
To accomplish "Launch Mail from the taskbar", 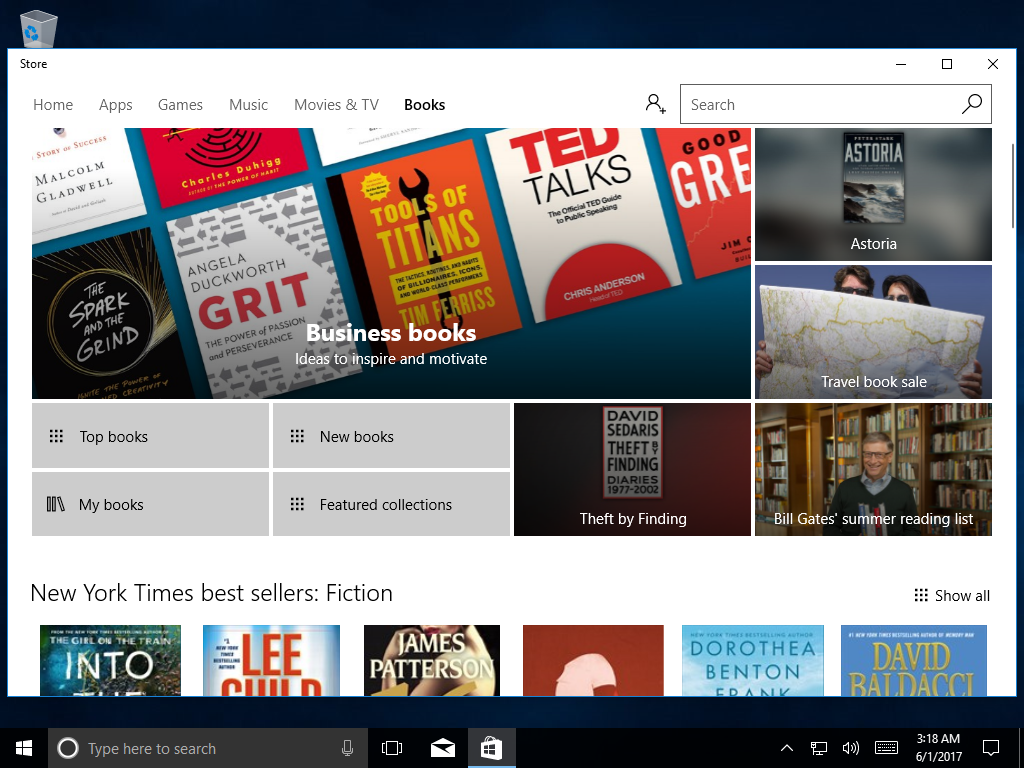I will (443, 748).
